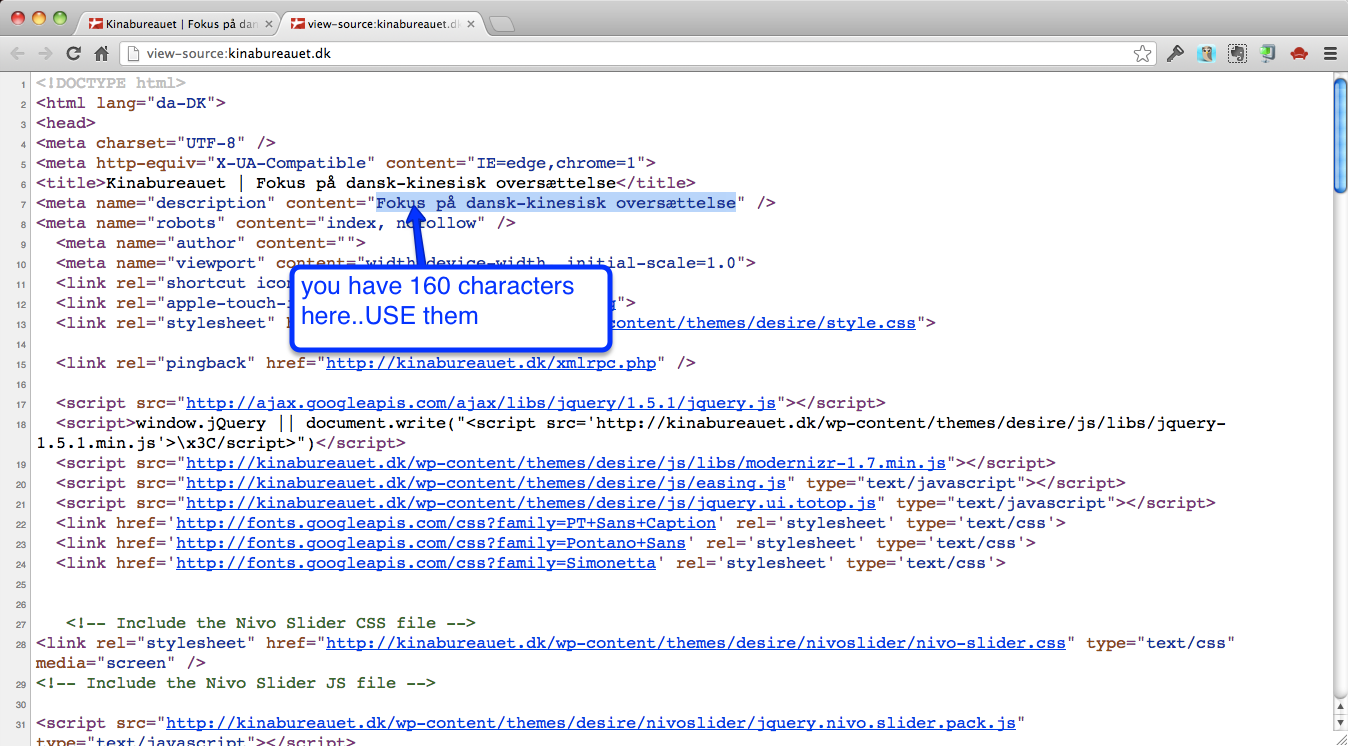Click the green monitor extension icon
Screen dimensions: 1348x746
click(1268, 54)
